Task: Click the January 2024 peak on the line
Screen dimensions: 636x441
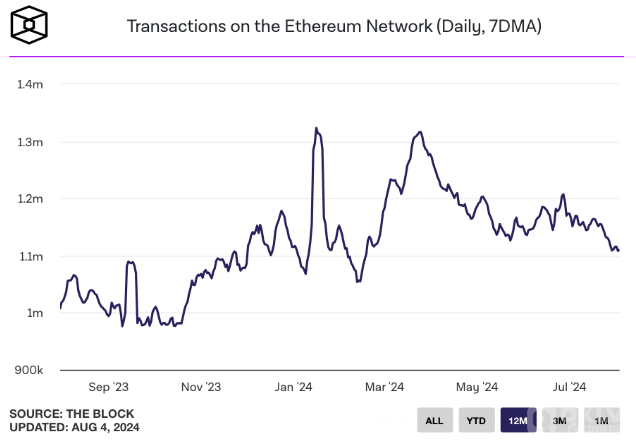Action: [x=316, y=128]
